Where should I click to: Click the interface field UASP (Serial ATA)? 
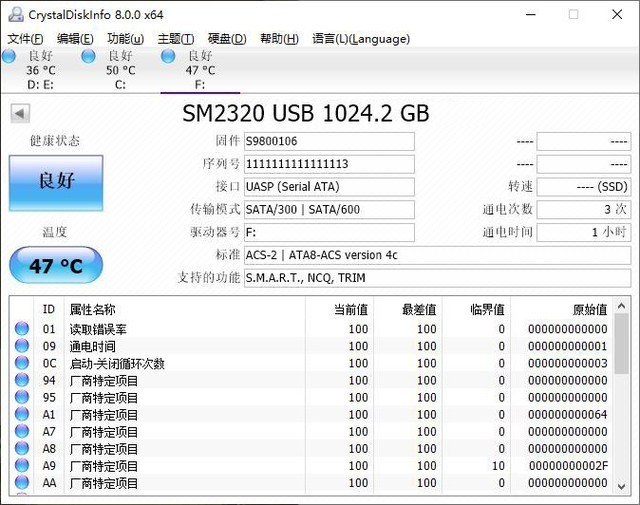click(329, 187)
